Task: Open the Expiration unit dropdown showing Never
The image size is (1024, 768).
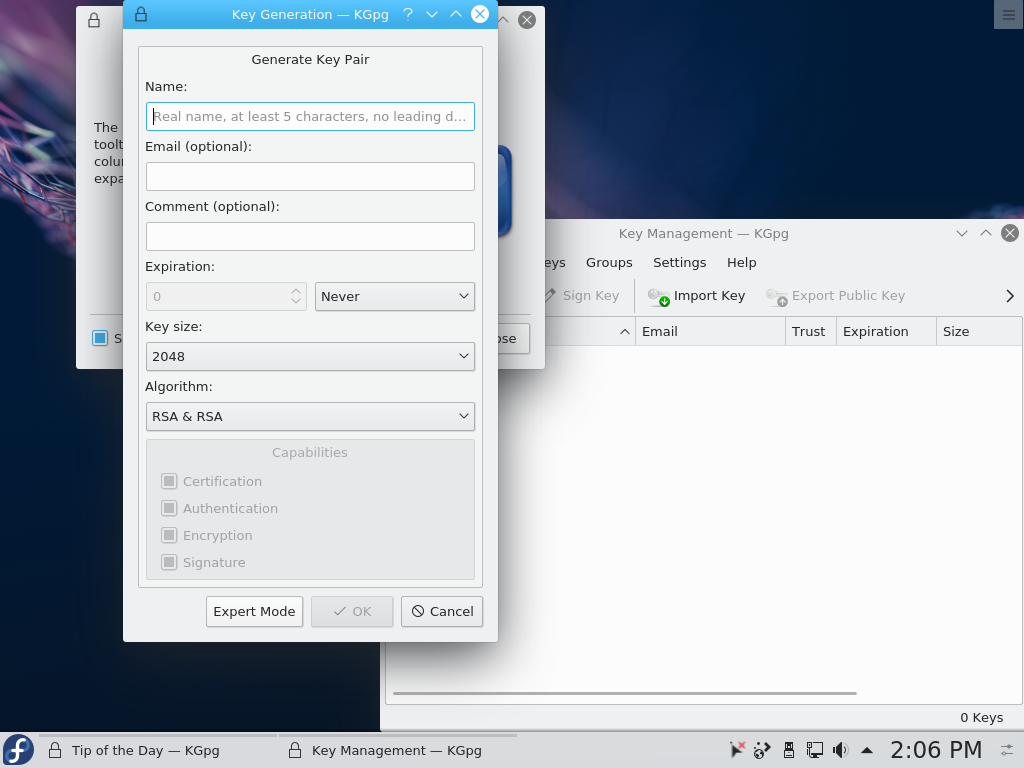Action: coord(394,296)
